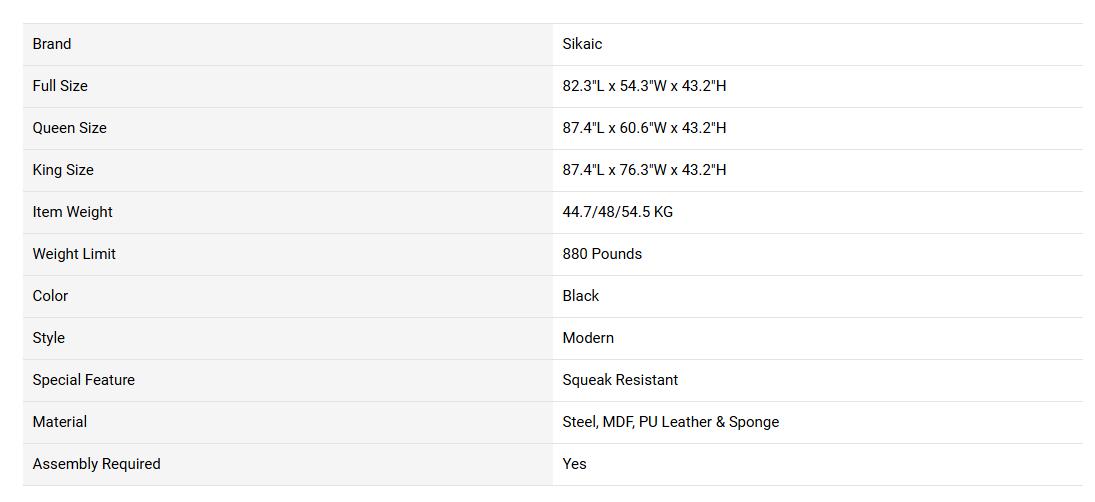
Task: Click the Full Size label
Action: [60, 86]
